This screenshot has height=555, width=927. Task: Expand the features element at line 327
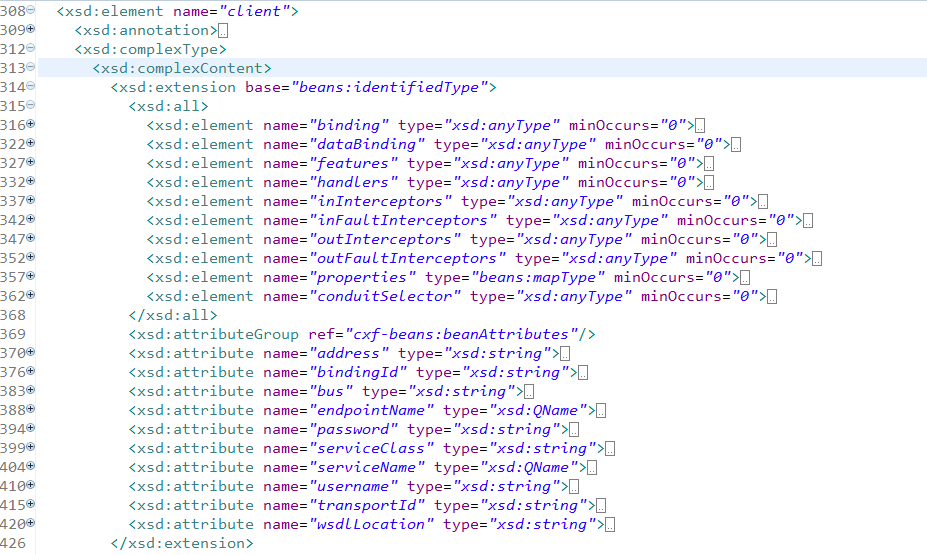coord(30,161)
